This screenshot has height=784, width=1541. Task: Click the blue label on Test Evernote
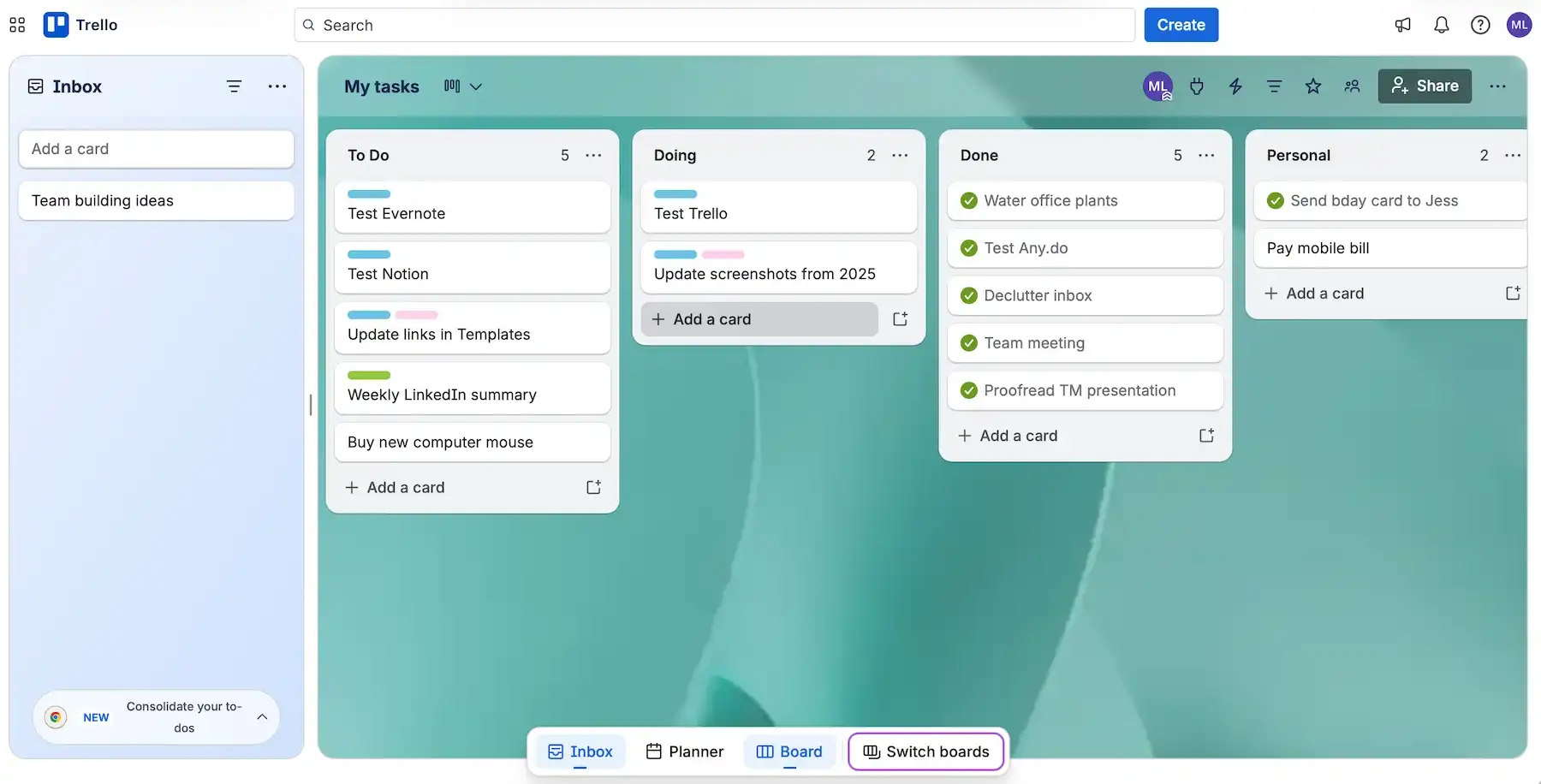369,194
